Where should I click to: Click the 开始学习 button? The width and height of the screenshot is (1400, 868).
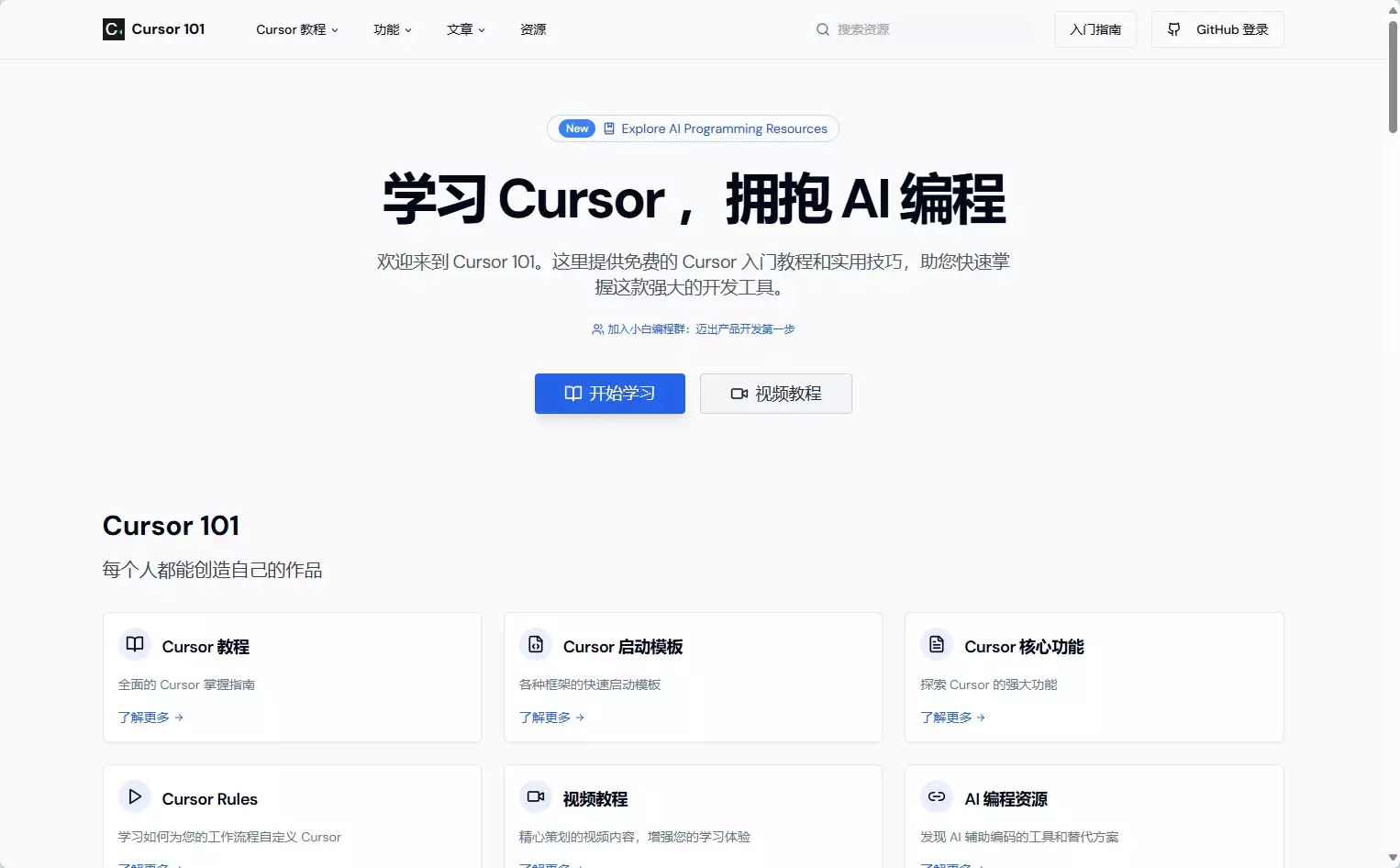point(610,394)
